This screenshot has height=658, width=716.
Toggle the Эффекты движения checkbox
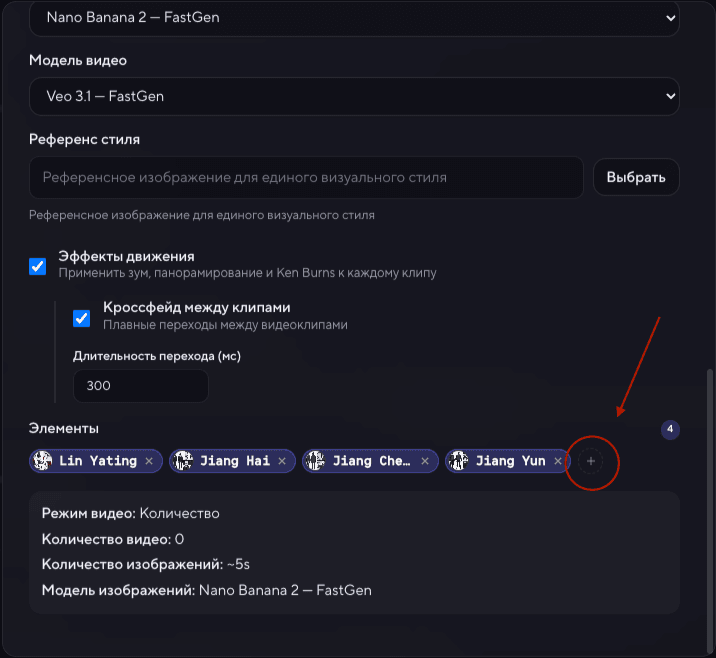click(x=37, y=266)
